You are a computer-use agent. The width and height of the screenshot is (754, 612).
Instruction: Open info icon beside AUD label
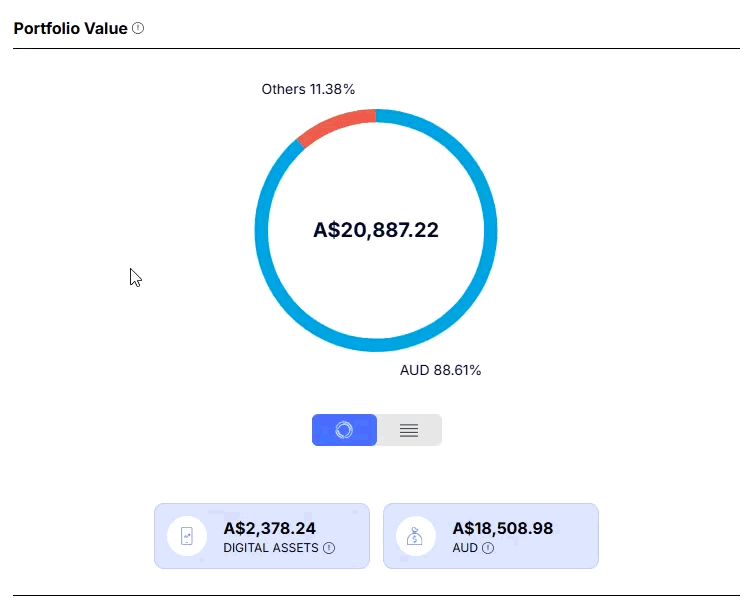click(488, 548)
